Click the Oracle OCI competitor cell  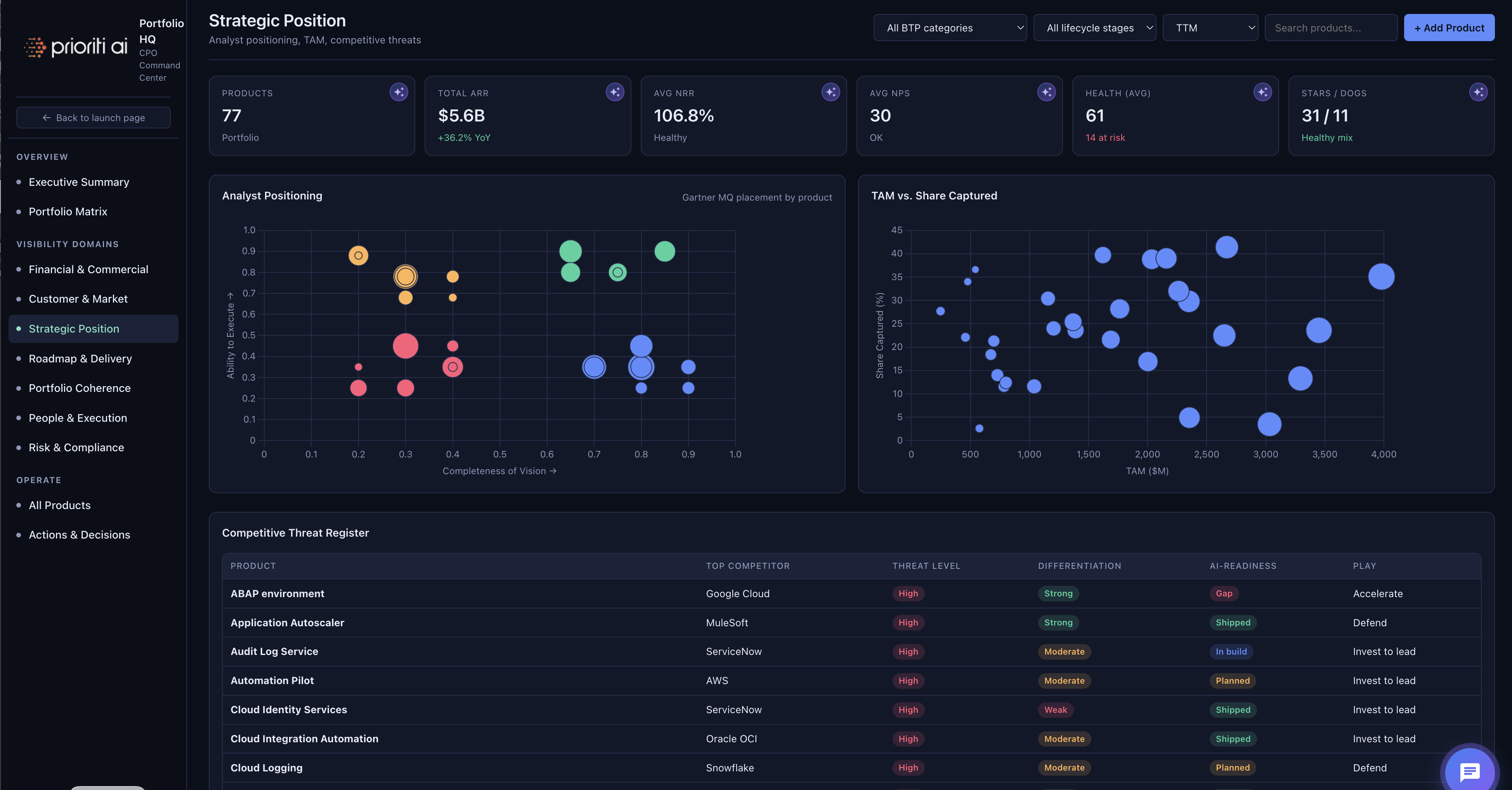point(731,739)
